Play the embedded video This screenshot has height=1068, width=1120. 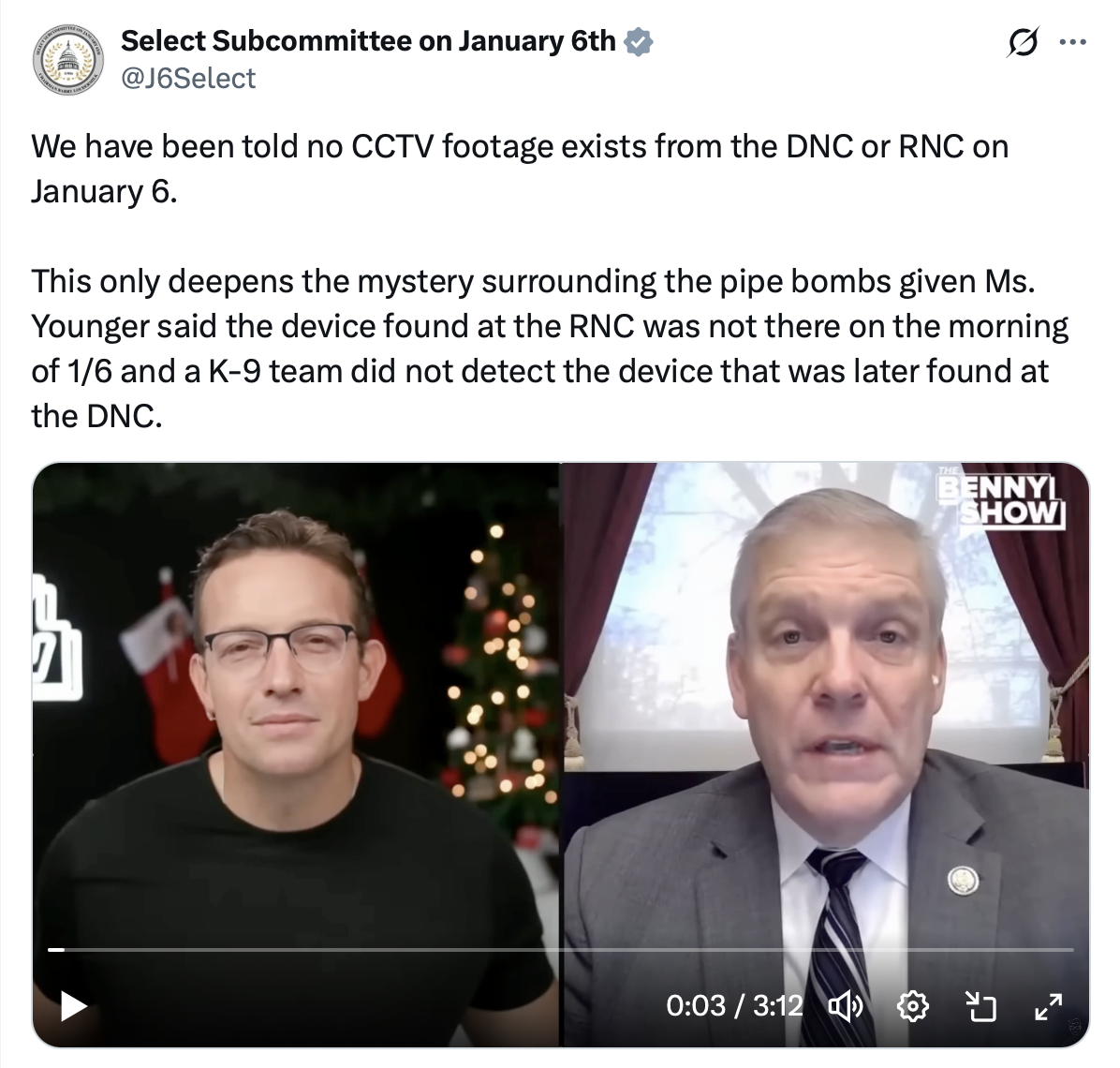74,1006
